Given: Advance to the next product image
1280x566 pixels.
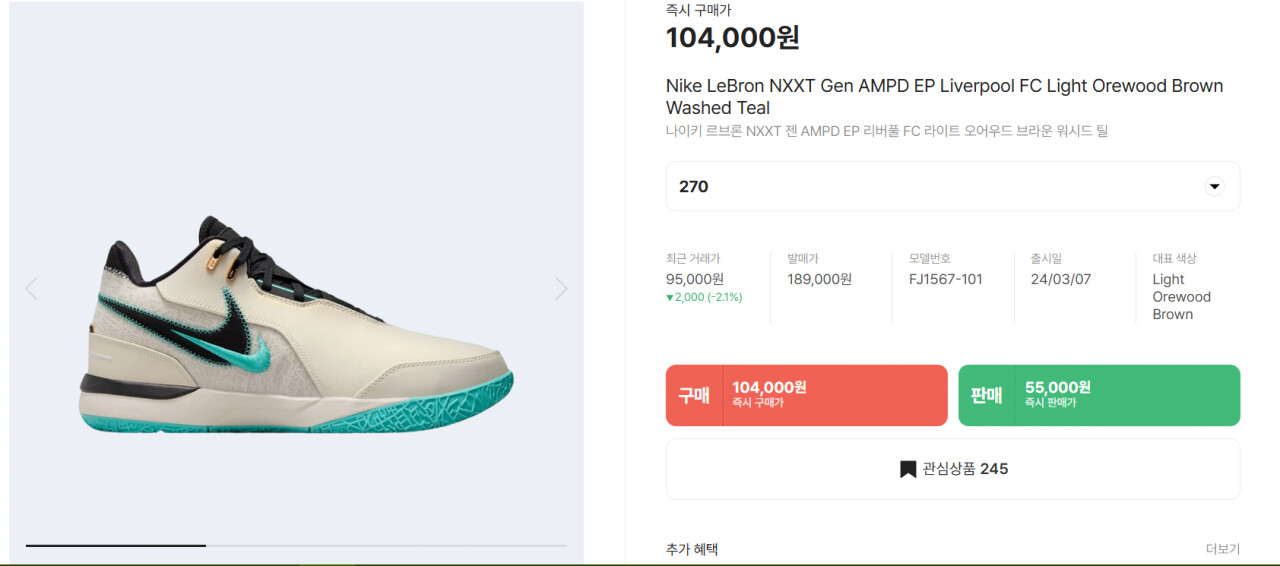Looking at the screenshot, I should (561, 289).
